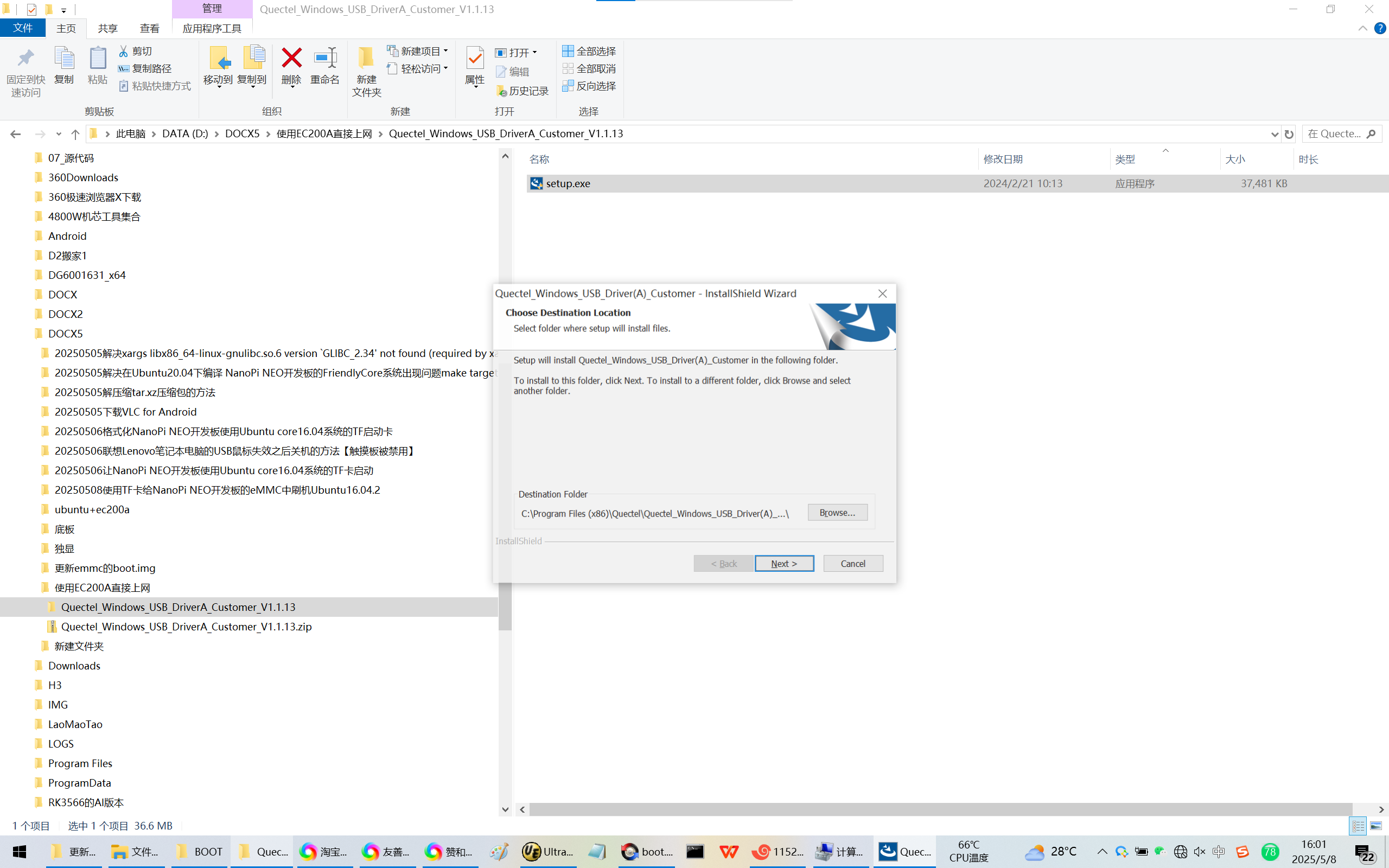Viewport: 1389px width, 868px height.
Task: Click the horizontal scrollbar in the file list
Action: (940, 809)
